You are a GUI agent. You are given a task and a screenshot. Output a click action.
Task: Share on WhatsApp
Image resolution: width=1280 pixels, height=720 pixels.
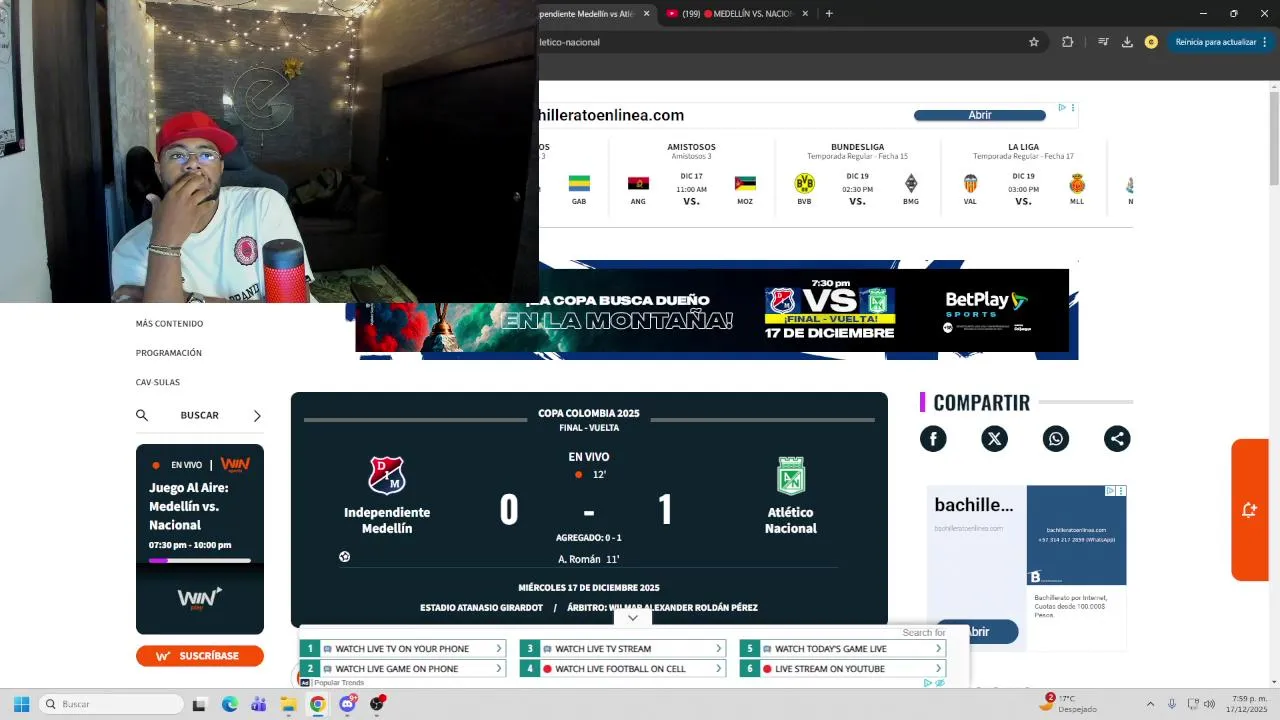(1056, 439)
